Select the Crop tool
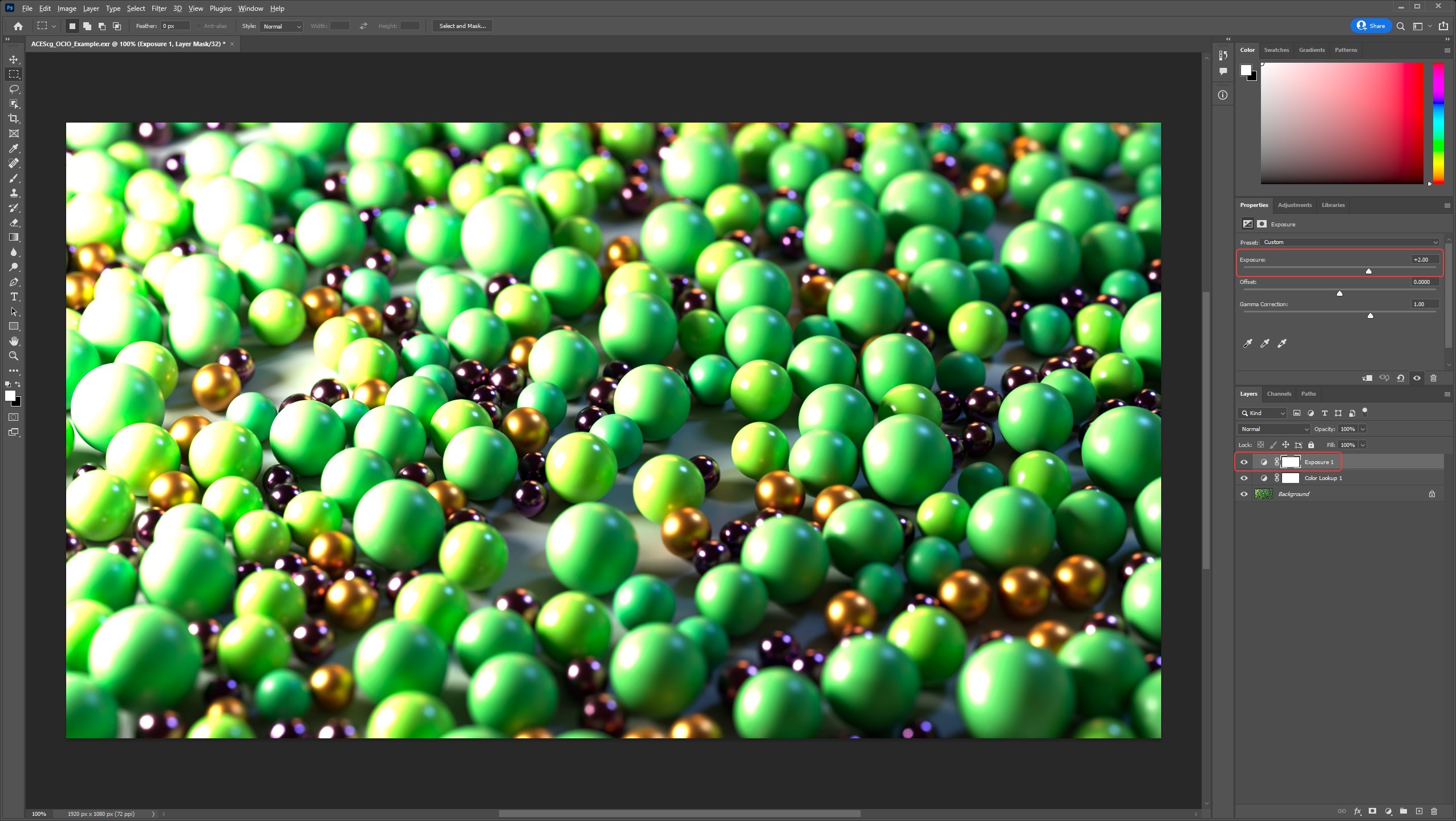Screen dimensions: 1456x821 tap(14, 119)
